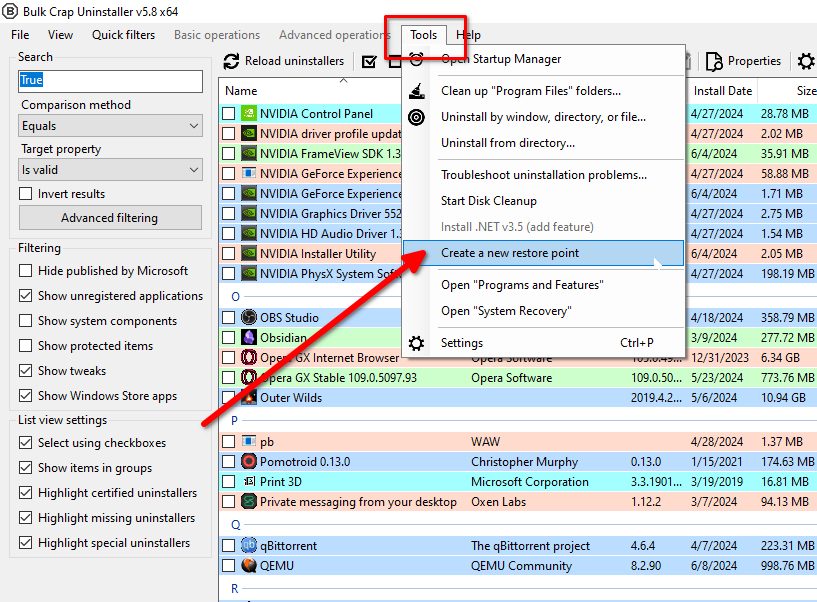Open the Quick filters menu

click(x=123, y=35)
